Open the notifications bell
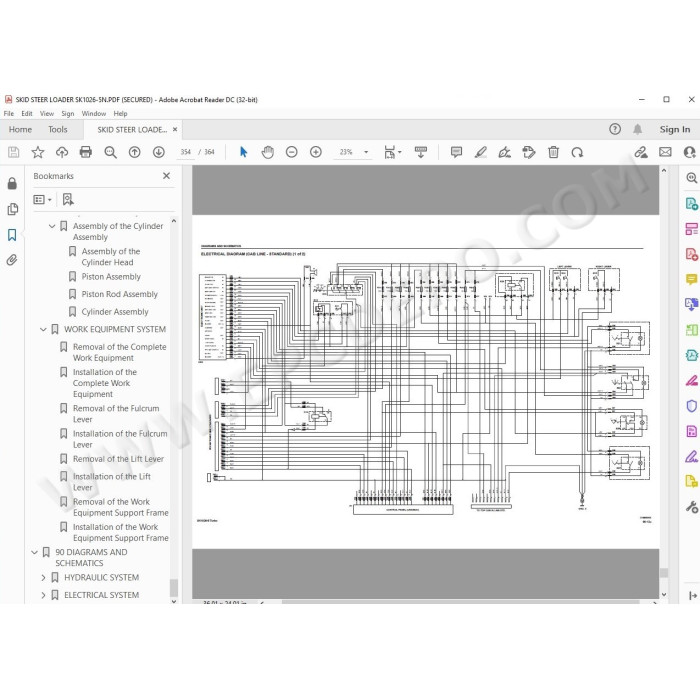Screen dimensions: 700x700 click(x=638, y=129)
